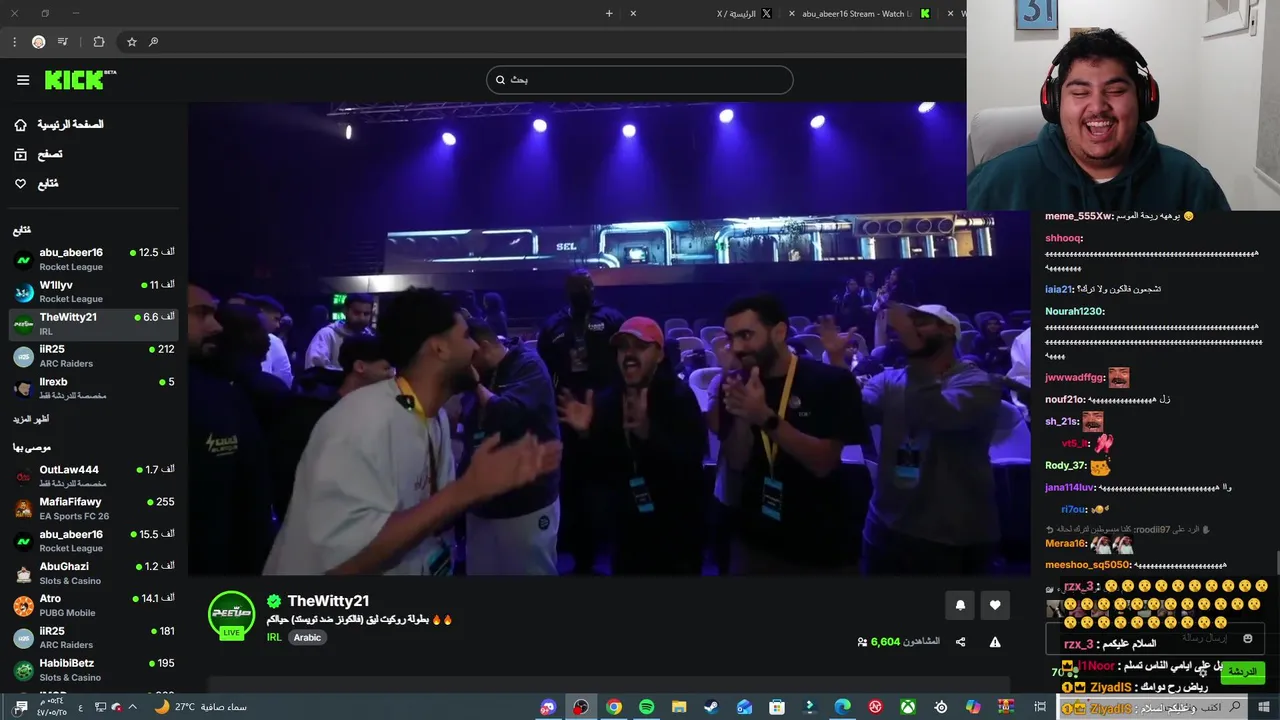Open the Kick hamburger menu

23,80
